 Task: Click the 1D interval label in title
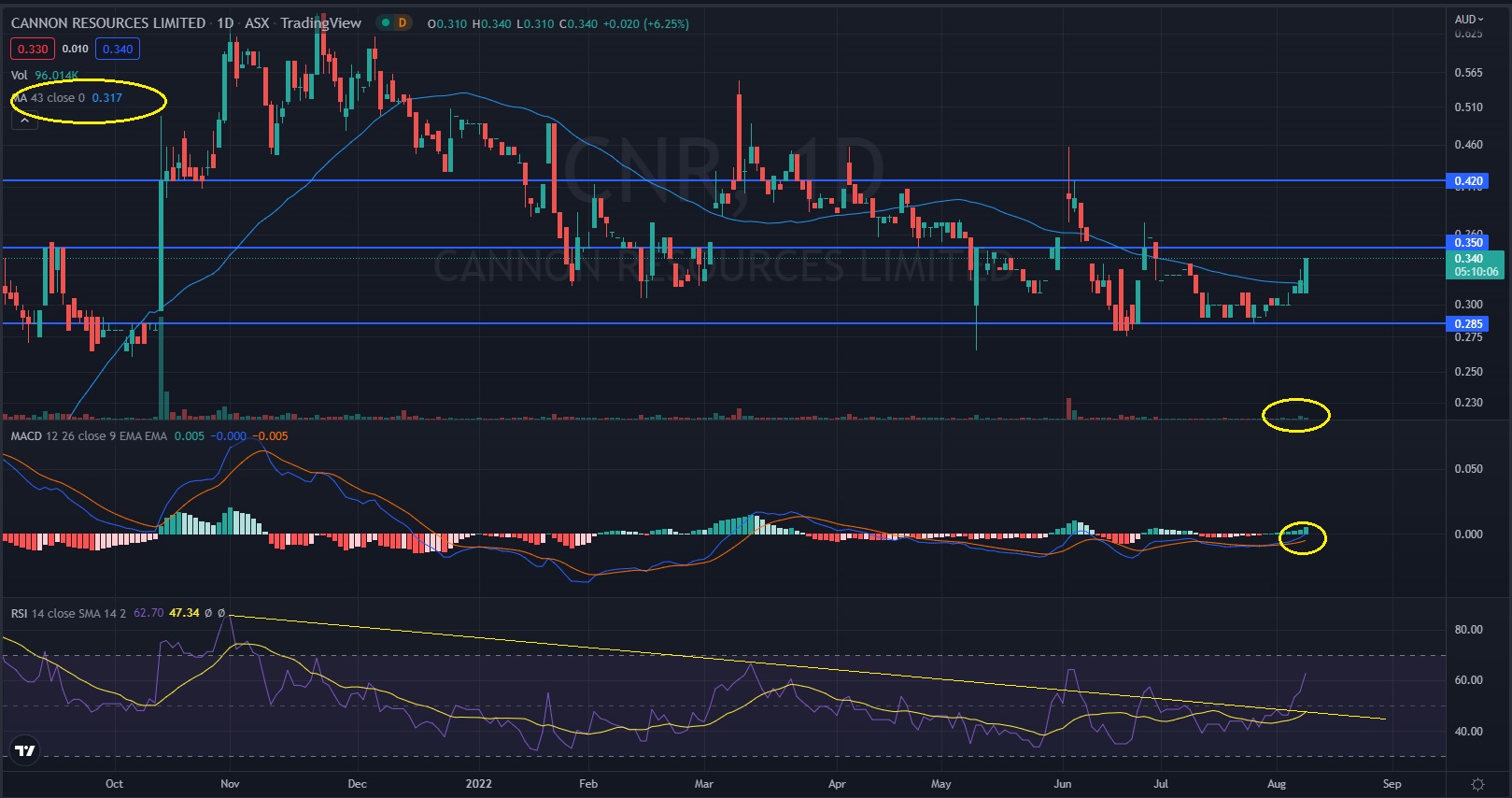coord(225,23)
